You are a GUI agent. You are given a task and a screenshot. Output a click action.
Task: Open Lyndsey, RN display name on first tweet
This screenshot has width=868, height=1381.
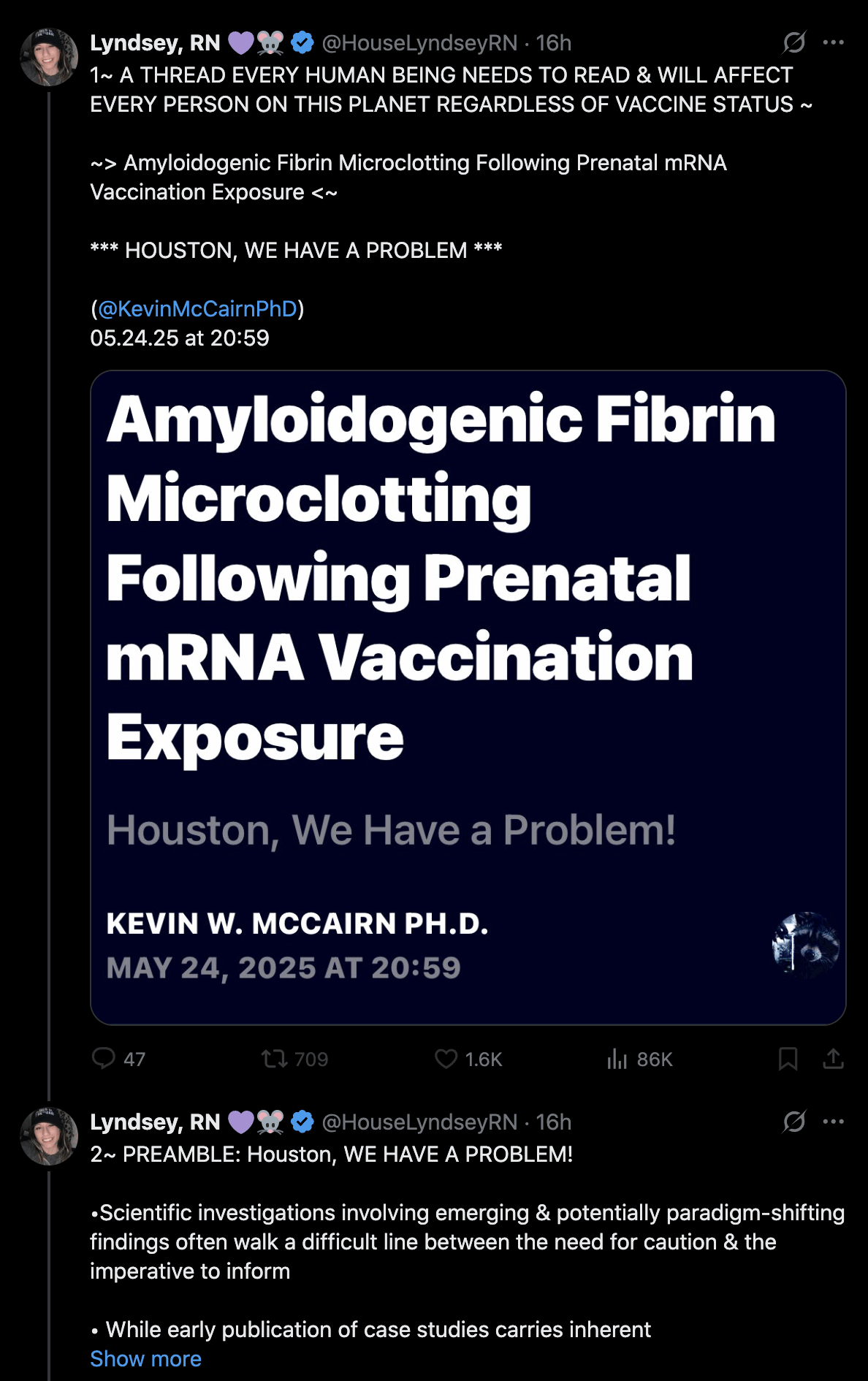155,43
